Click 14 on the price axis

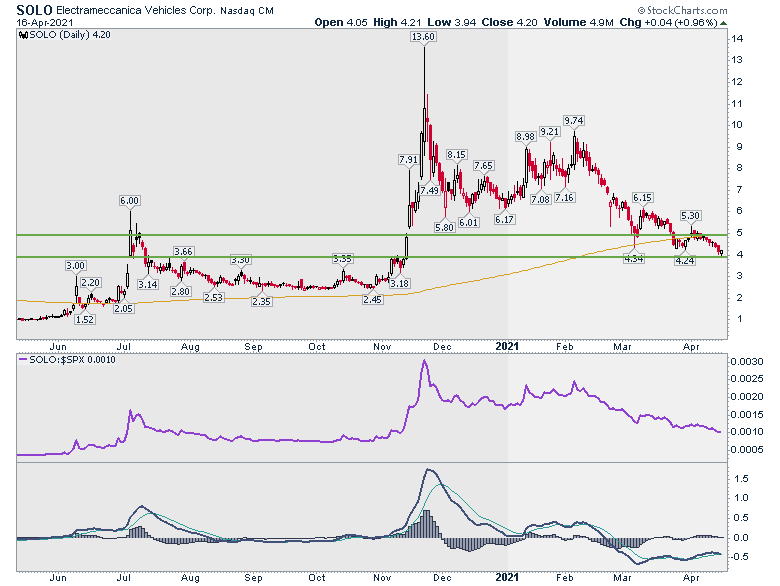coord(737,38)
